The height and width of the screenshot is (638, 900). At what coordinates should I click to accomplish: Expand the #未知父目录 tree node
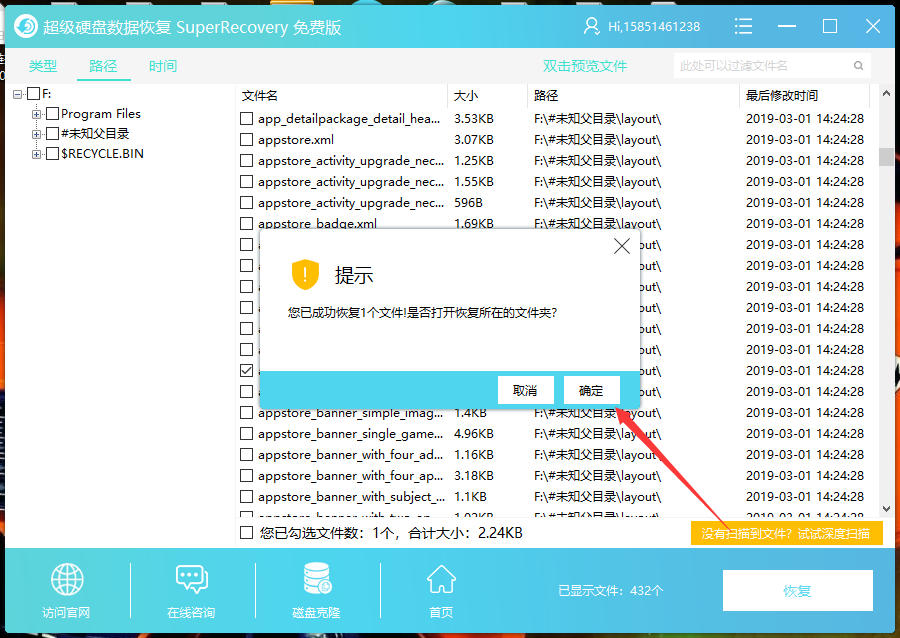tap(36, 134)
